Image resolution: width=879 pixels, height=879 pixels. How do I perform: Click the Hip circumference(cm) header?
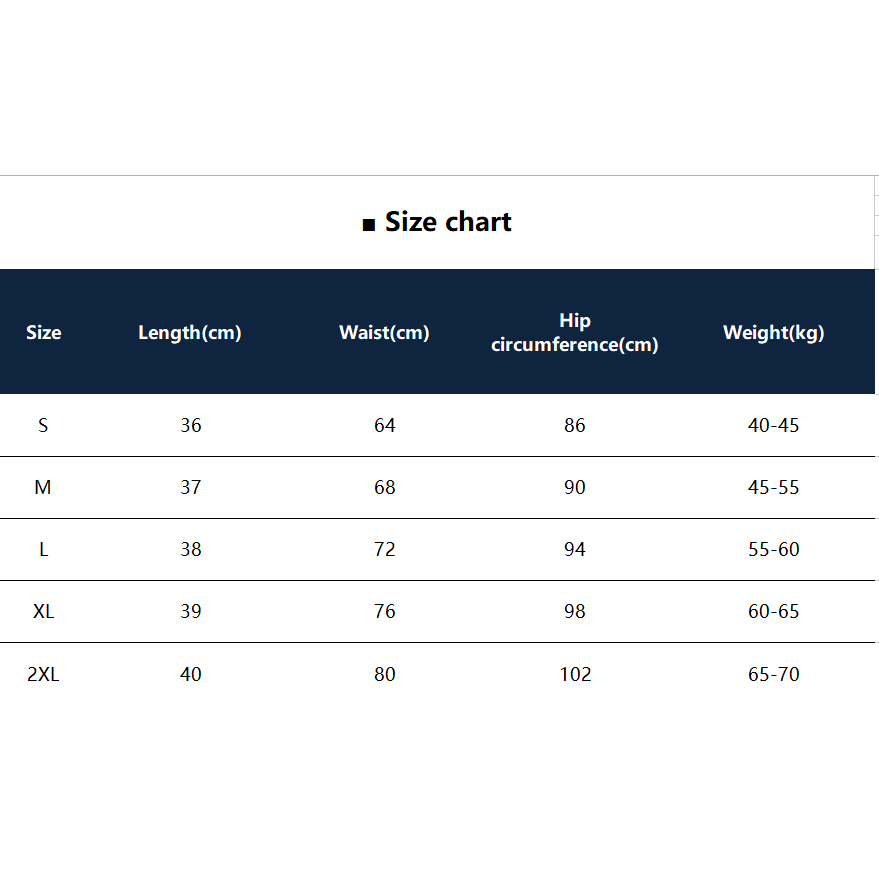coord(575,333)
